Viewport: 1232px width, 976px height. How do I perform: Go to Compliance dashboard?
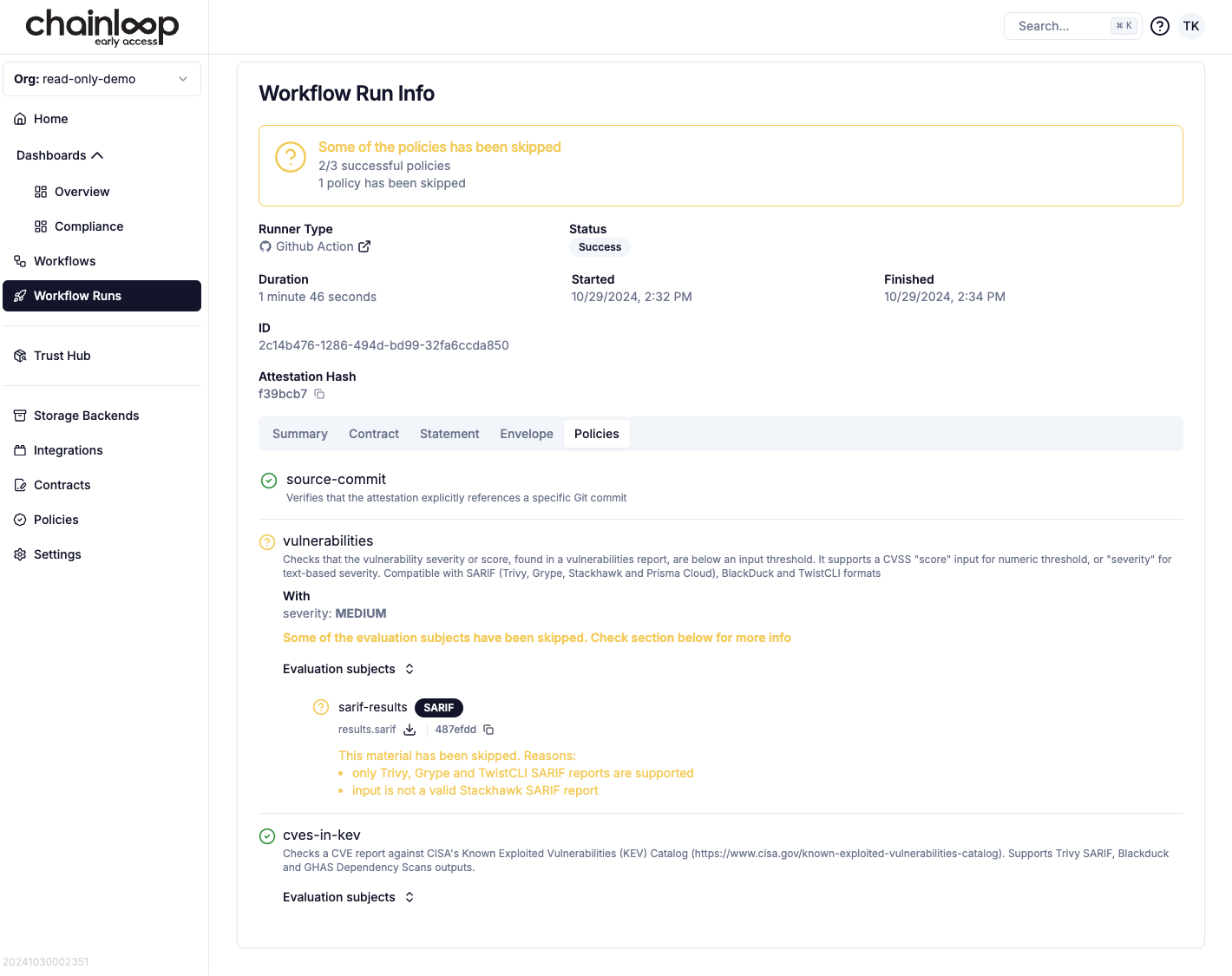(88, 226)
